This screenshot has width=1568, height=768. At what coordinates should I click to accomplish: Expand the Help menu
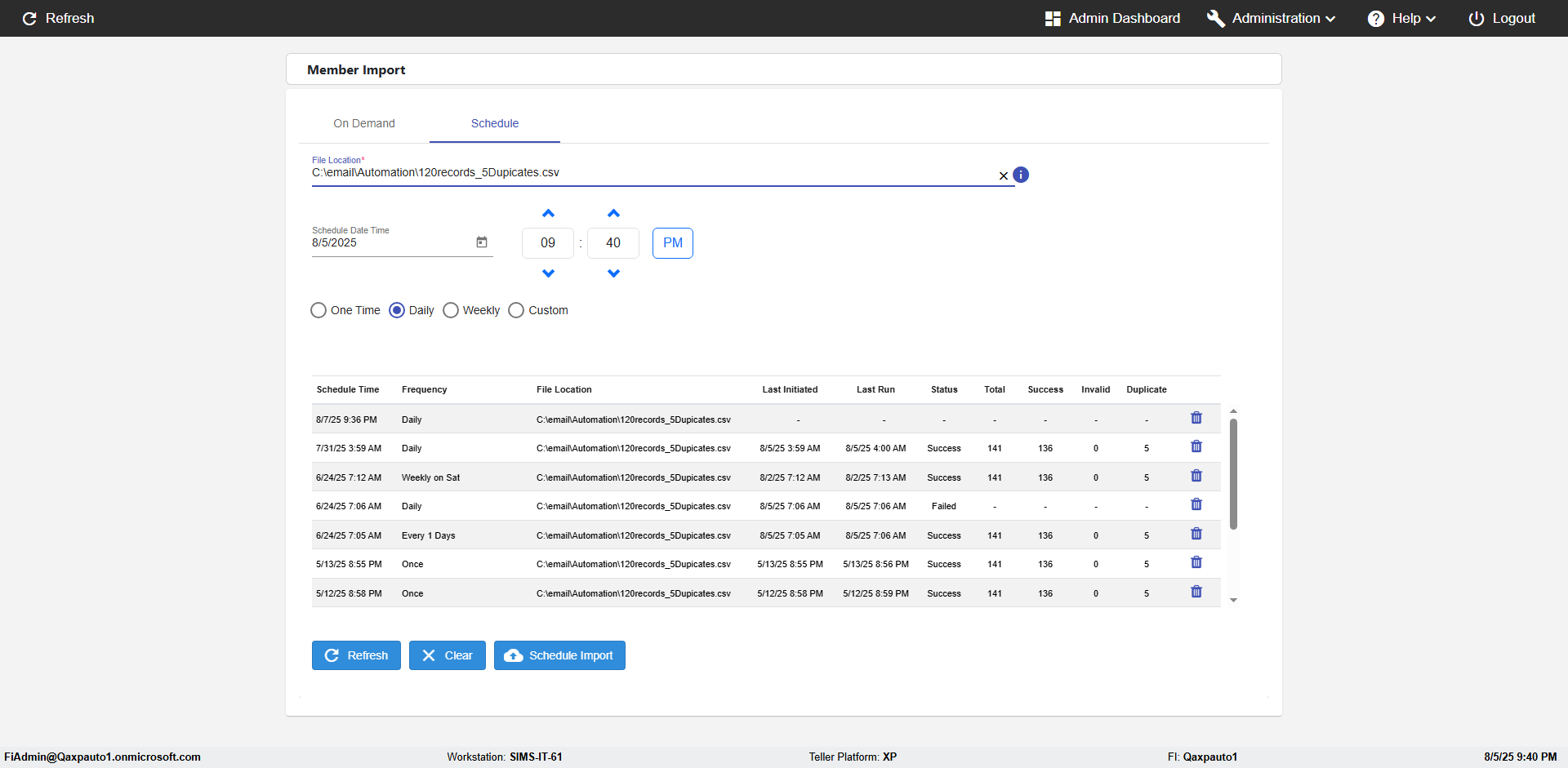1402,18
